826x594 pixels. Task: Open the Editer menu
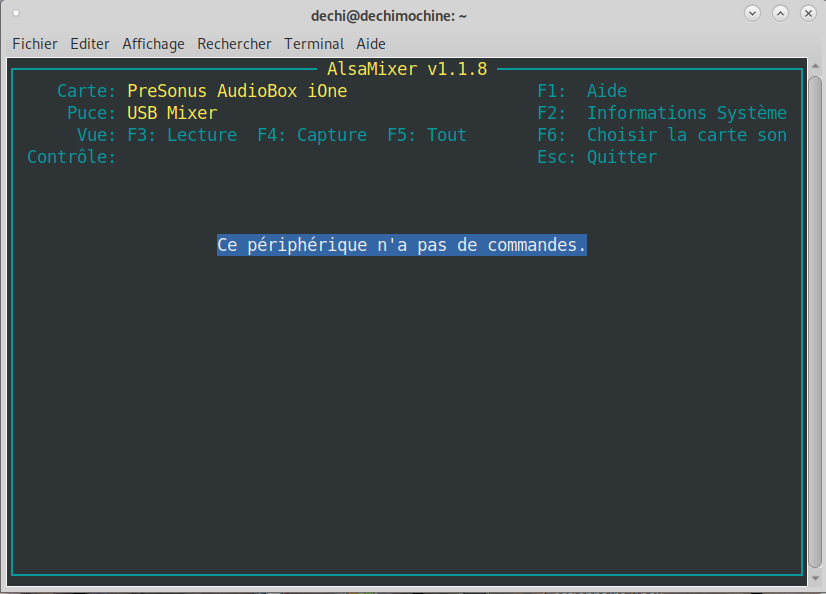[x=90, y=44]
